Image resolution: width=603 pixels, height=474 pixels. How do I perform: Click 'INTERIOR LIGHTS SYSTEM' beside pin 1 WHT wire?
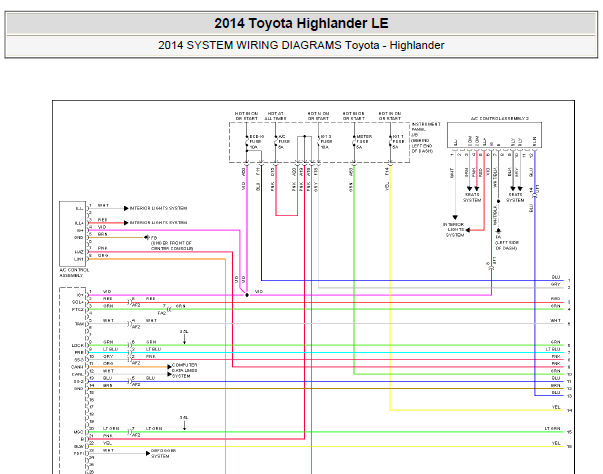pyautogui.click(x=158, y=208)
